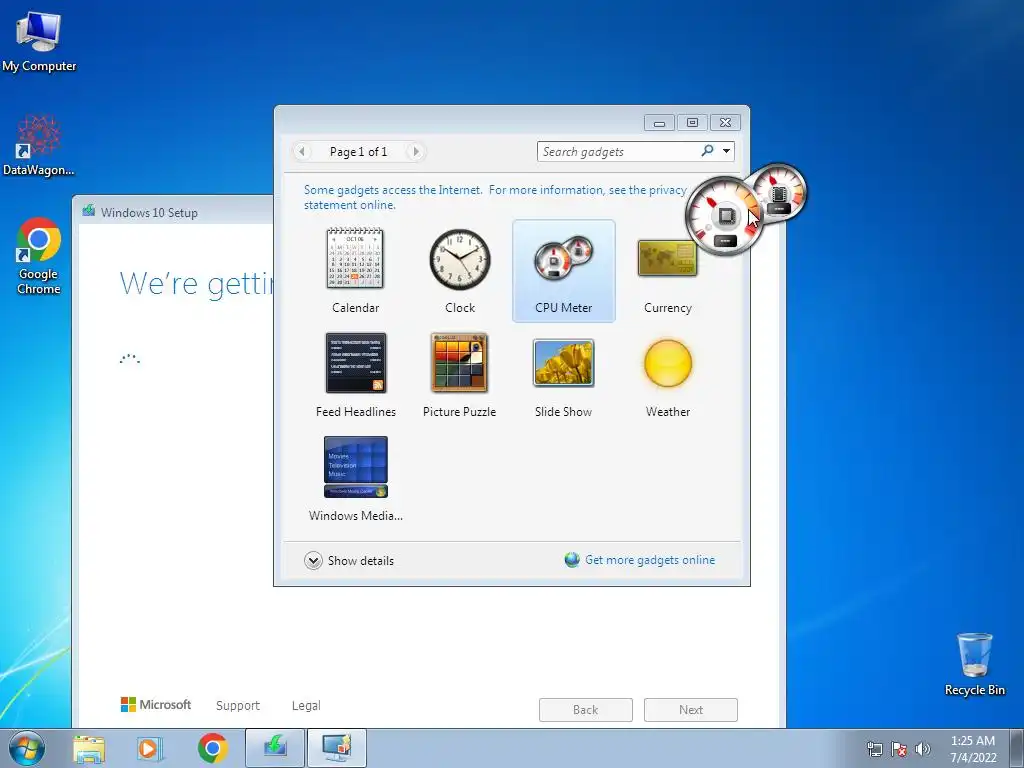Image resolution: width=1024 pixels, height=768 pixels.
Task: Click Legal in Windows 10 Setup
Action: coord(306,705)
